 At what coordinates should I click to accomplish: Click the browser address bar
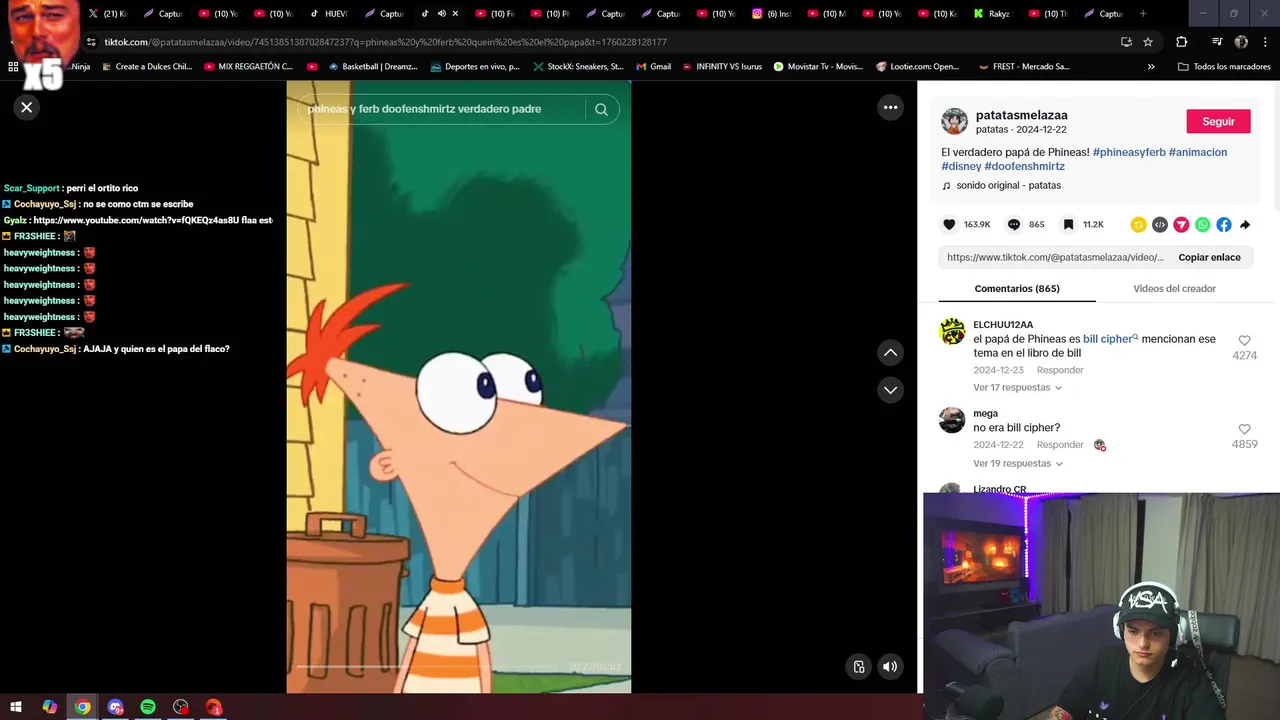(600, 42)
